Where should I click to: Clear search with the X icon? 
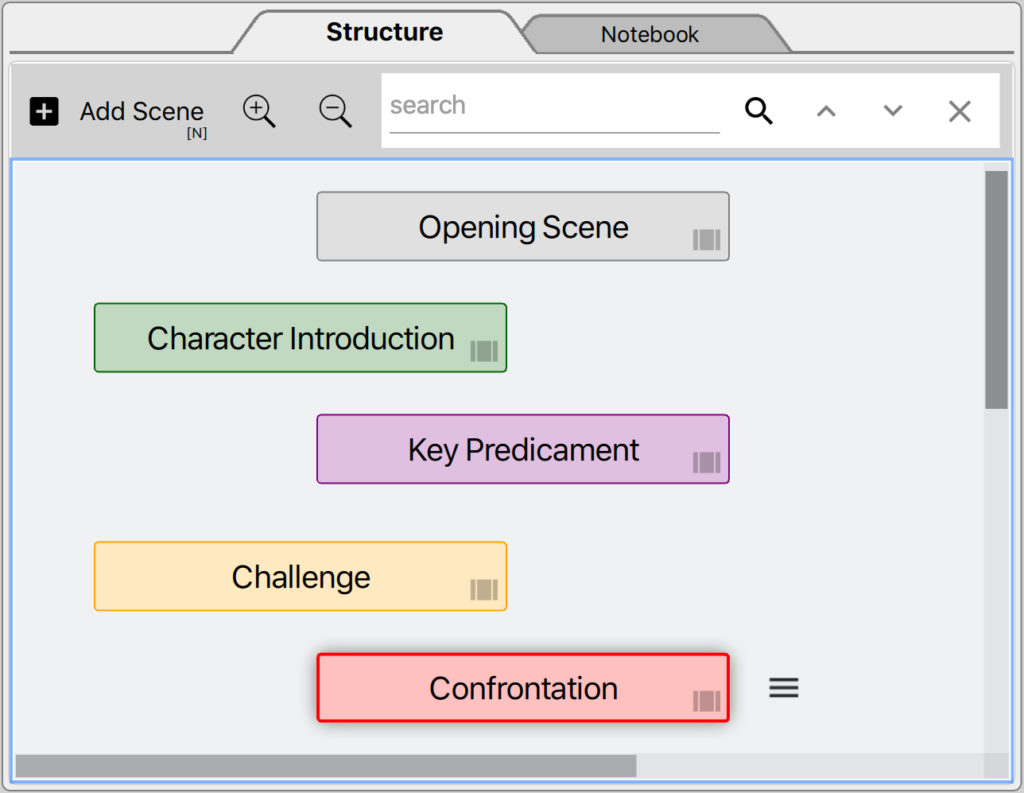point(959,112)
